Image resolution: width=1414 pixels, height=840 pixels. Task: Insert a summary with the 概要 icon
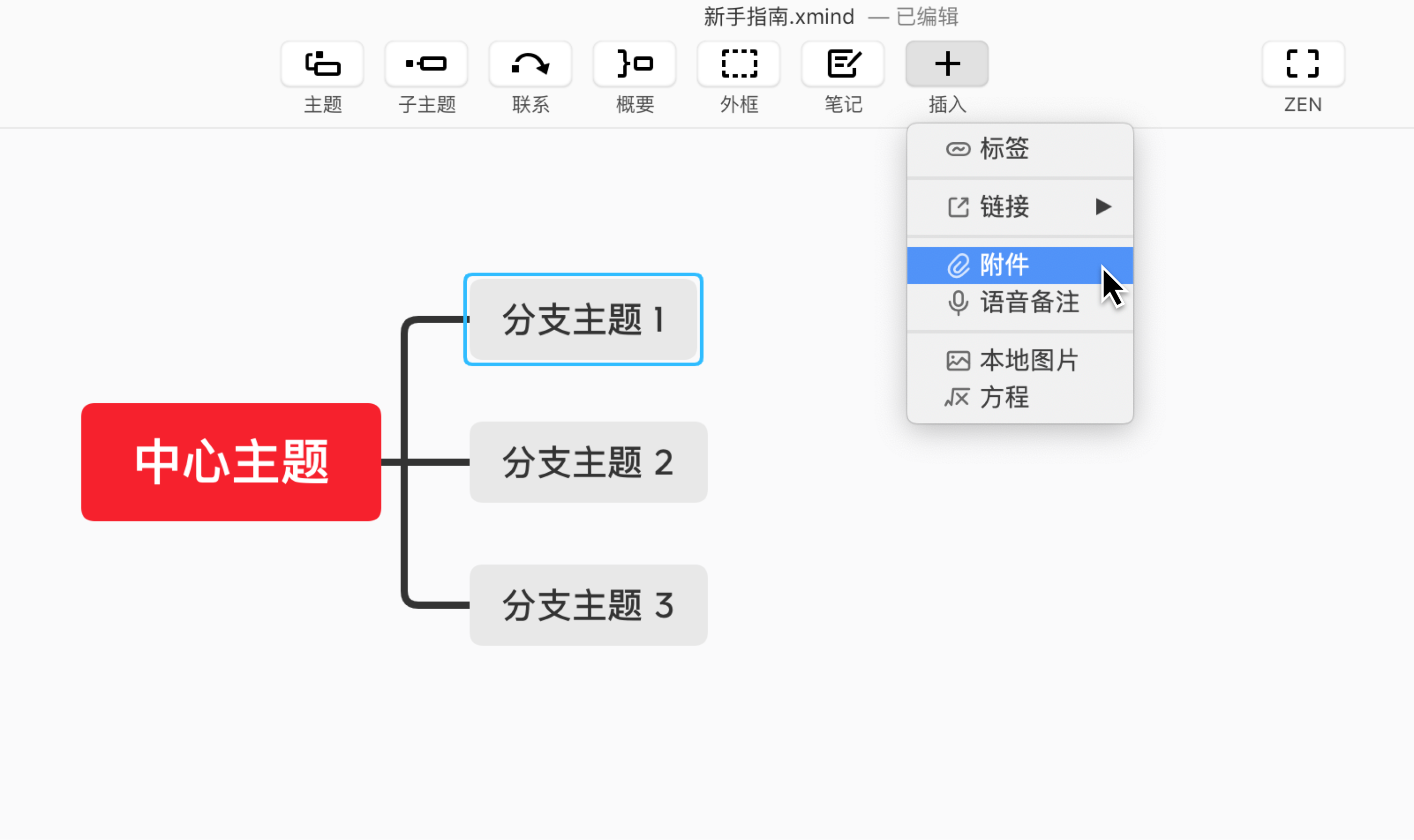[635, 64]
